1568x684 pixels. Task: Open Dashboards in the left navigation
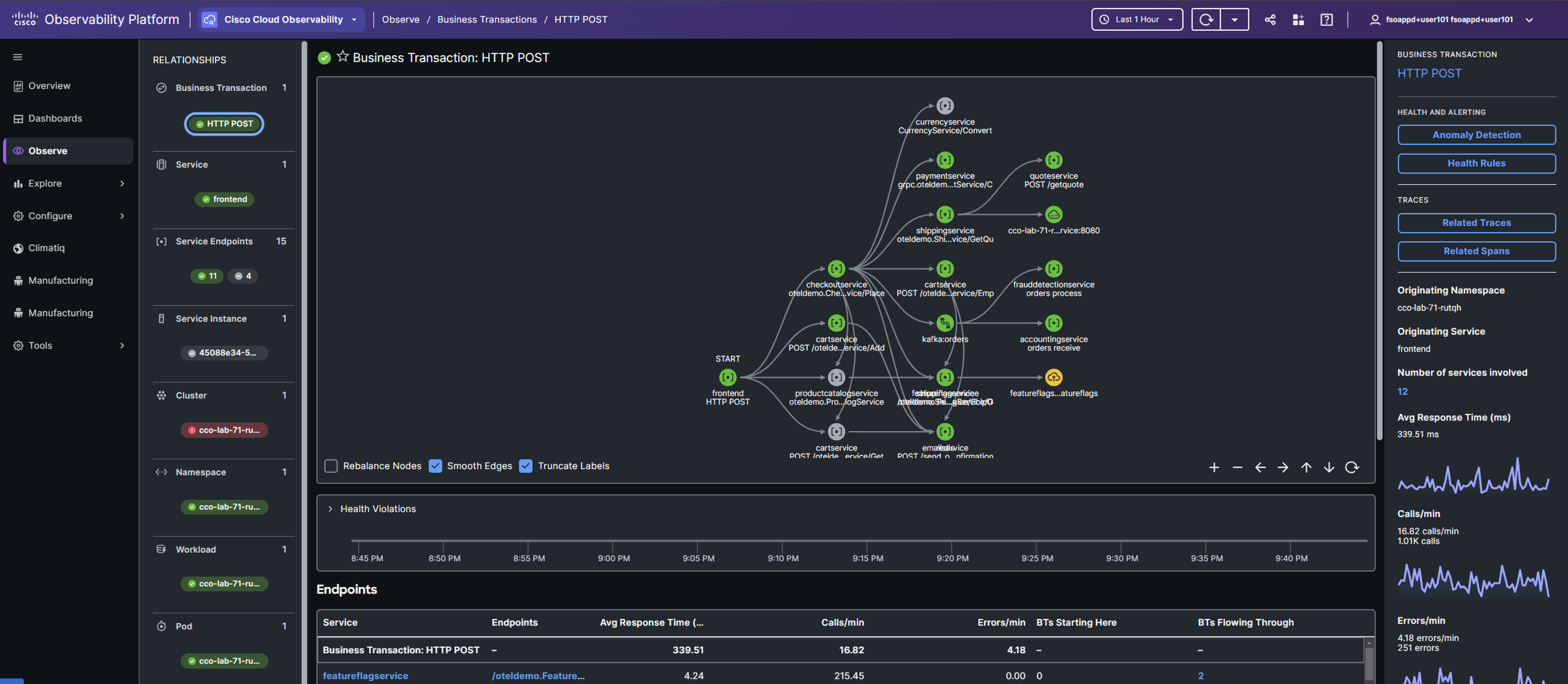click(x=55, y=118)
